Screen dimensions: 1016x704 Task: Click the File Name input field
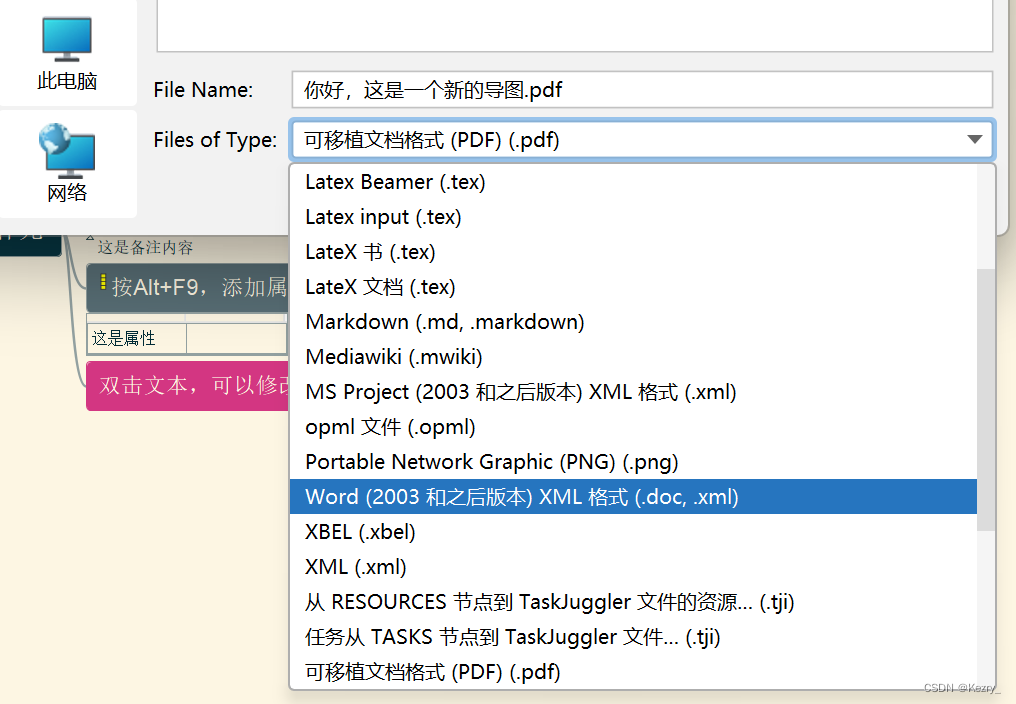coord(641,89)
